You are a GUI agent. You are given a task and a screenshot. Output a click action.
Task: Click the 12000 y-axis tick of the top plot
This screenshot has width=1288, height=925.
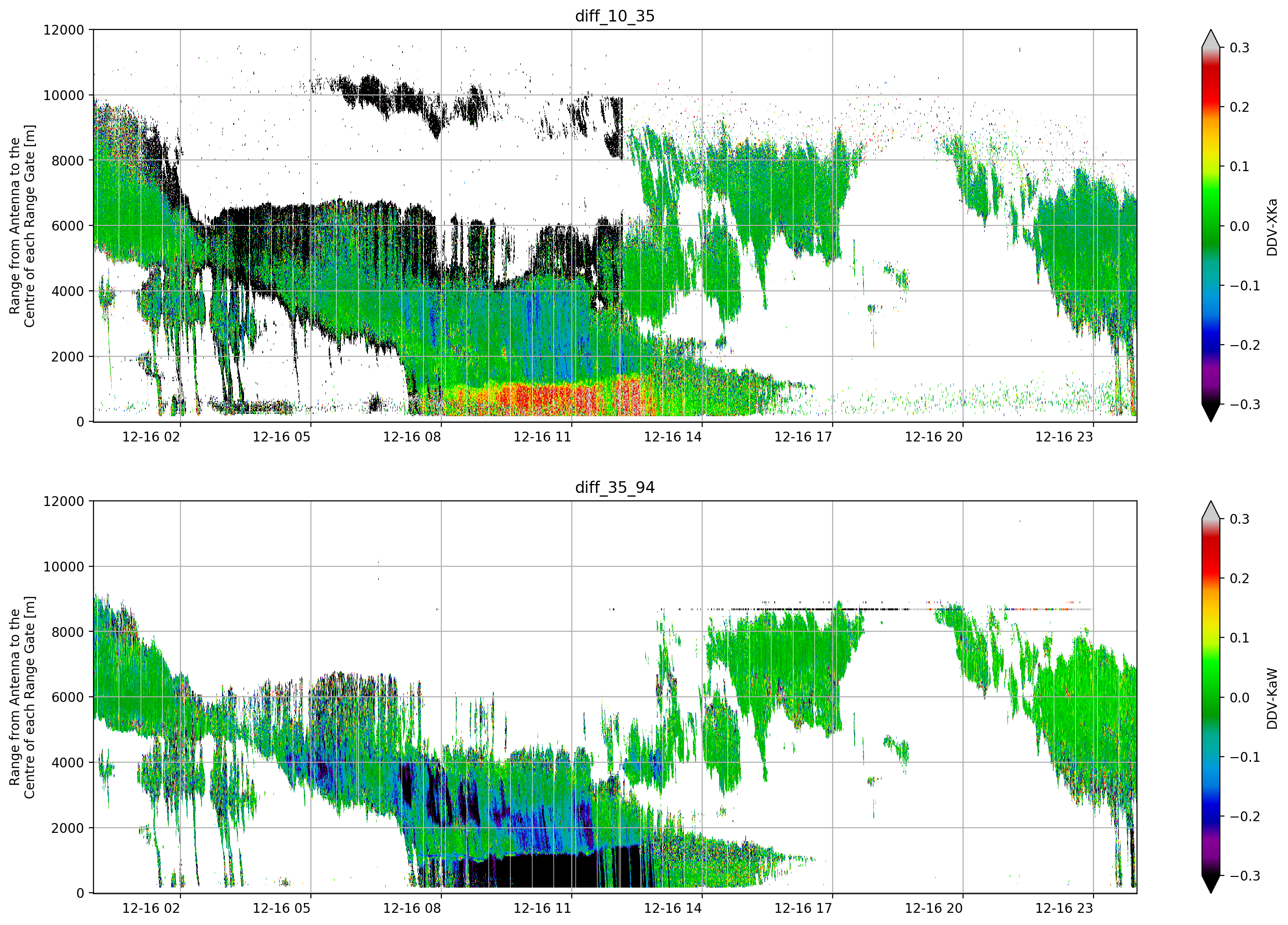tap(64, 30)
